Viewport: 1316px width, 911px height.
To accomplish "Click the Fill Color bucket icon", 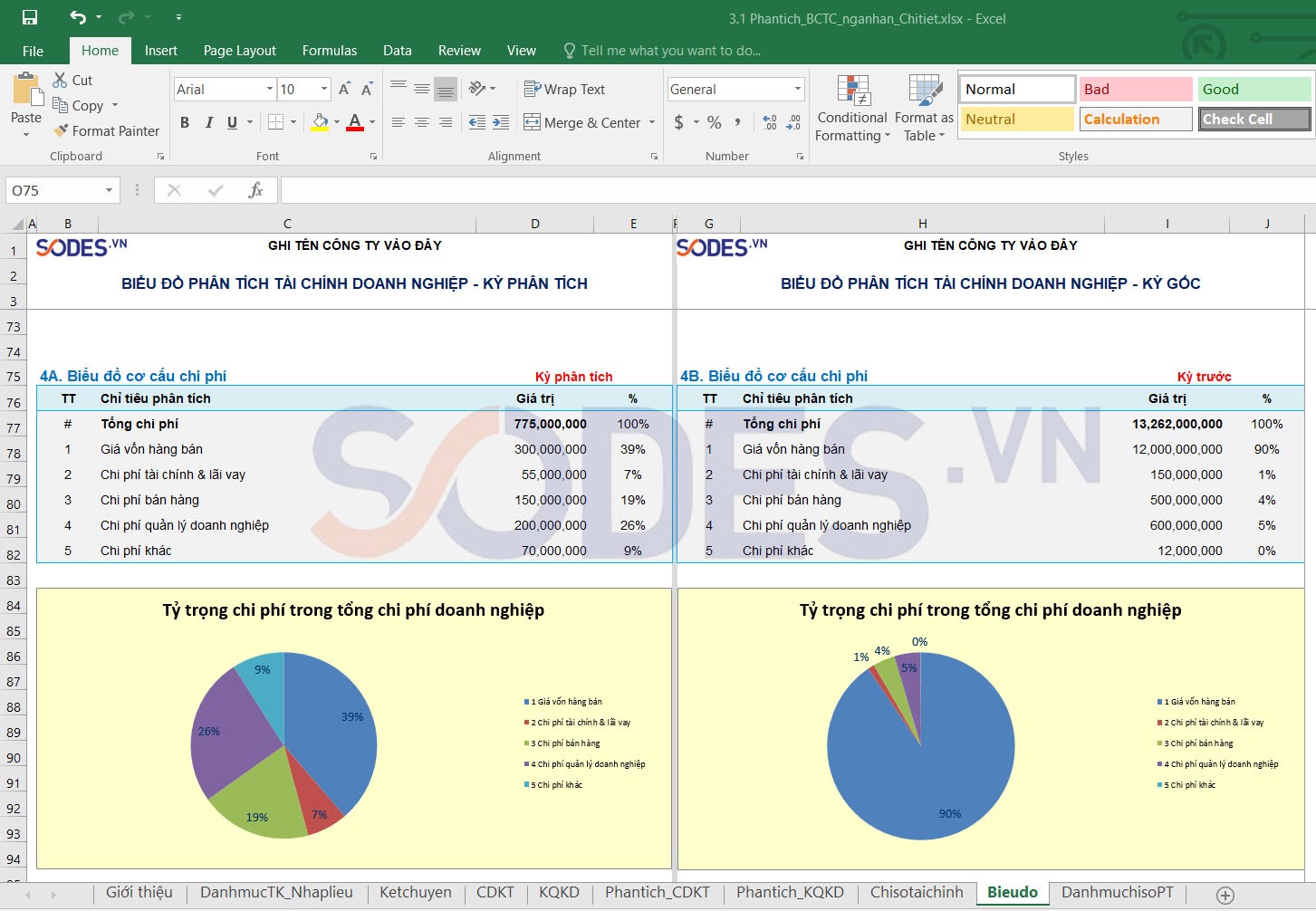I will click(320, 122).
